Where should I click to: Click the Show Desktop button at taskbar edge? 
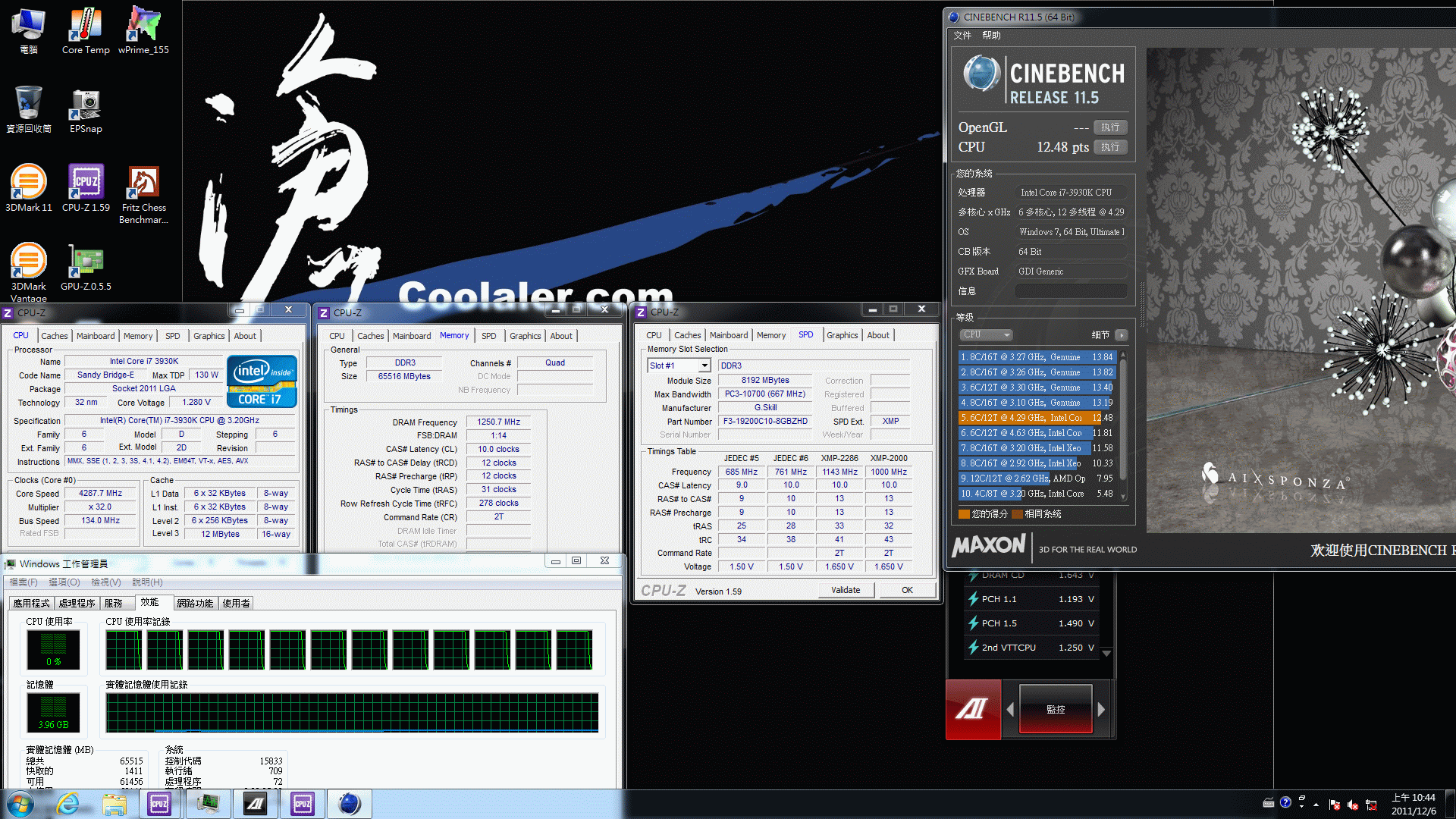click(x=1451, y=804)
